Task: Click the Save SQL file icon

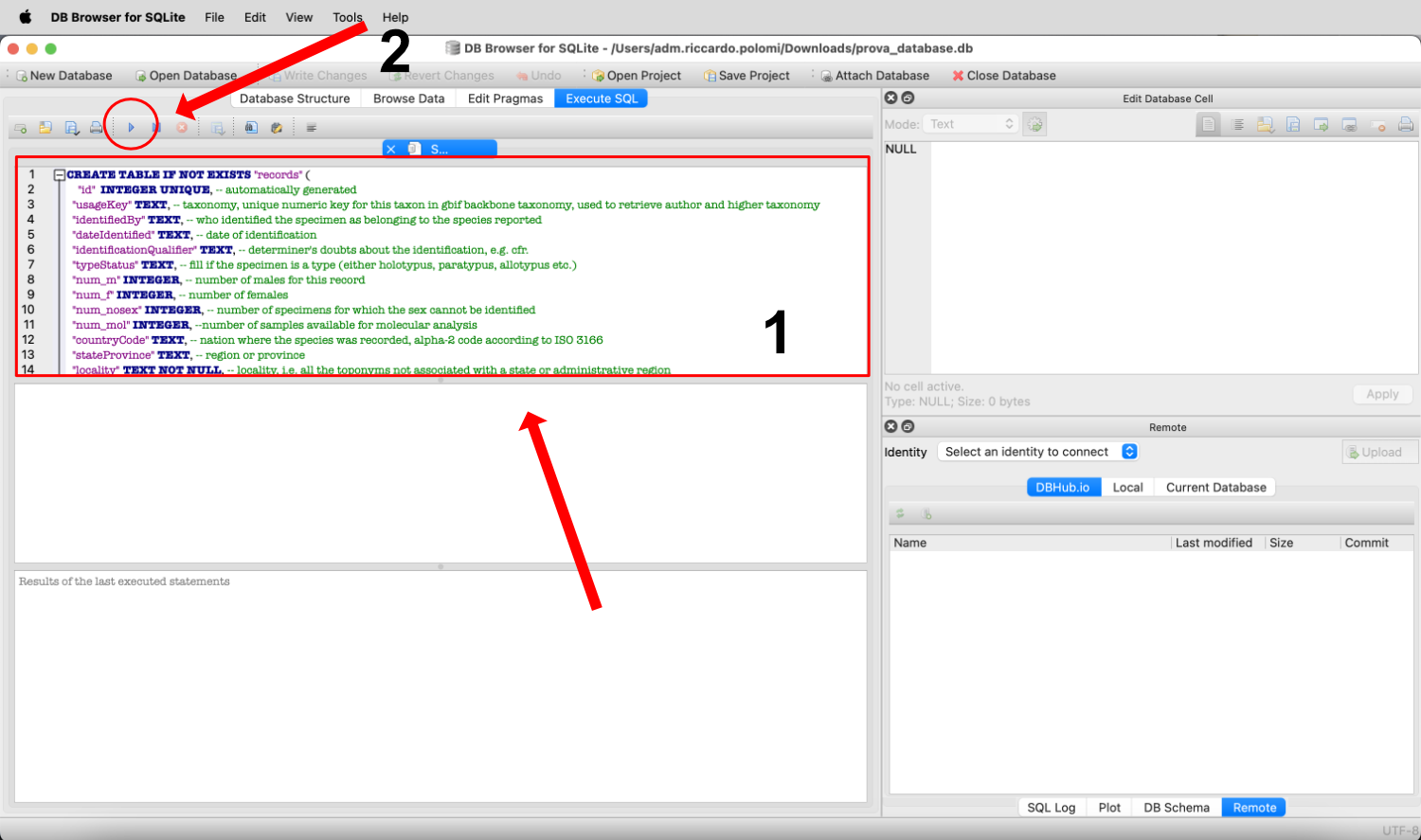Action: (71, 128)
